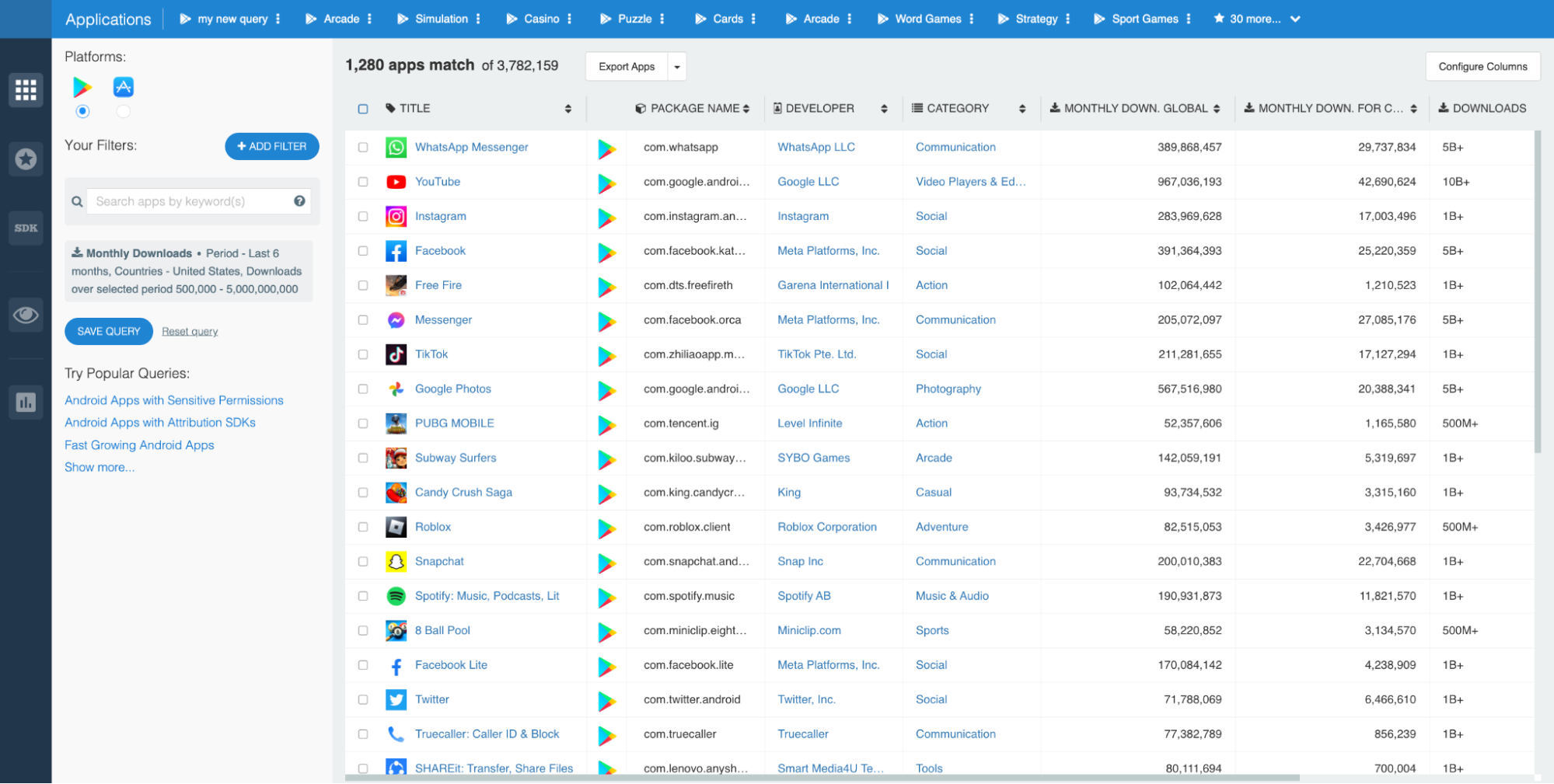The width and height of the screenshot is (1554, 784).
Task: Open the bar chart reports sidebar icon
Action: click(26, 402)
